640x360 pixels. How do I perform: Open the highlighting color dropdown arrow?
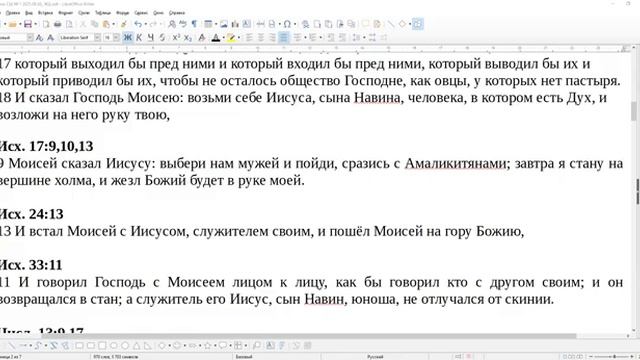point(239,38)
